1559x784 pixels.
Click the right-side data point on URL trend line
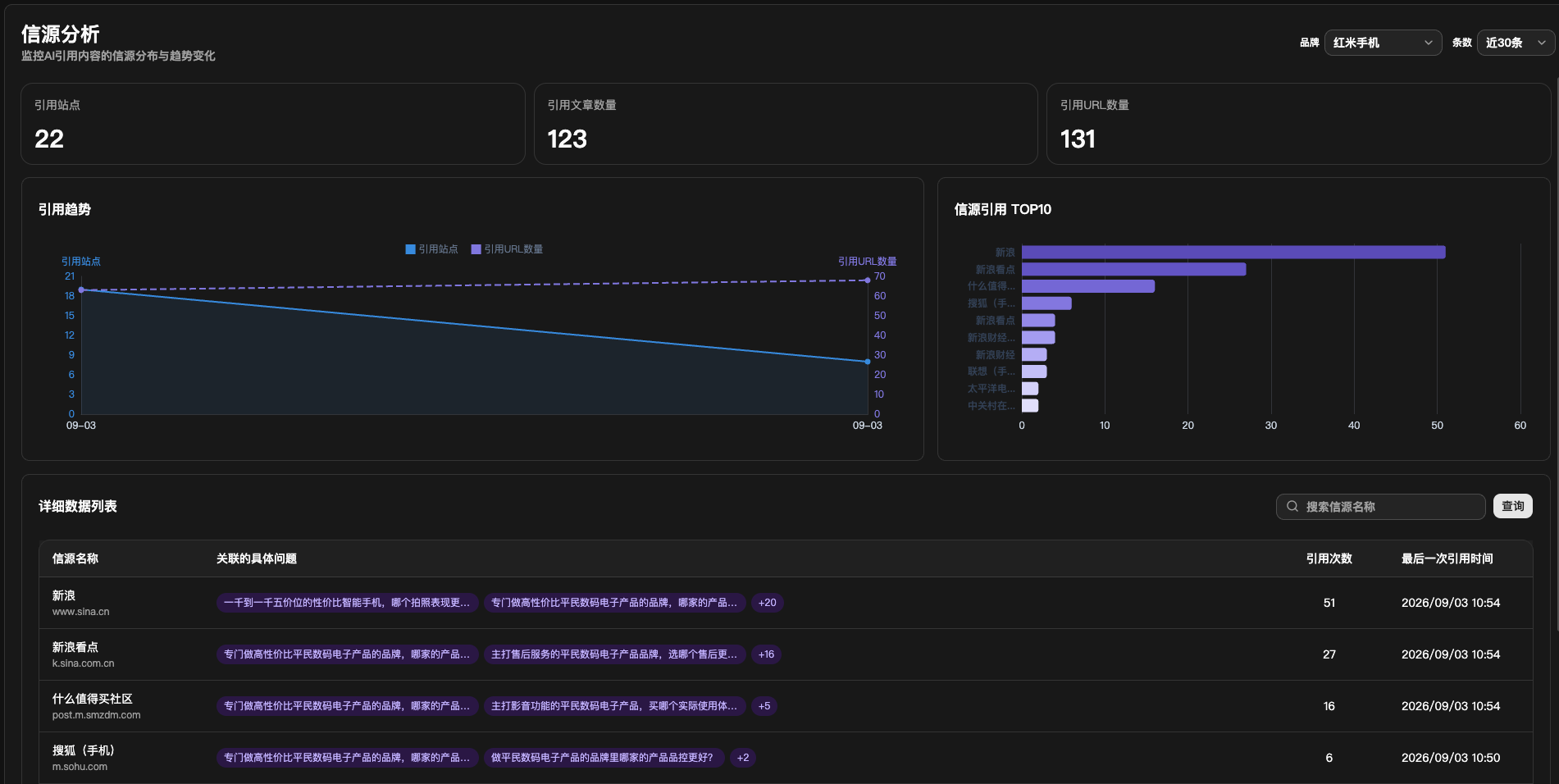pos(868,280)
